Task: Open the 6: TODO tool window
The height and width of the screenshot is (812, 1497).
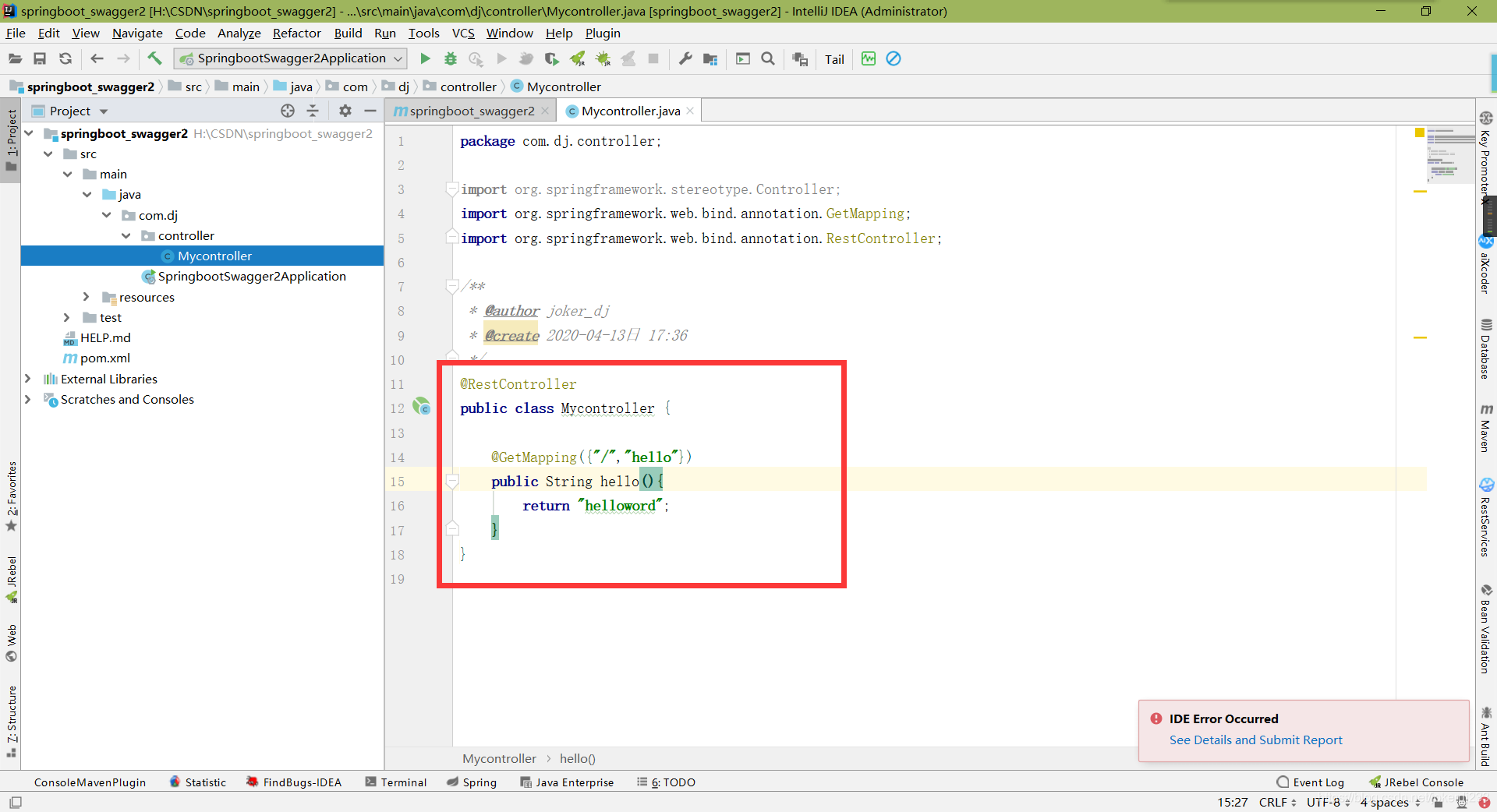Action: 666,782
